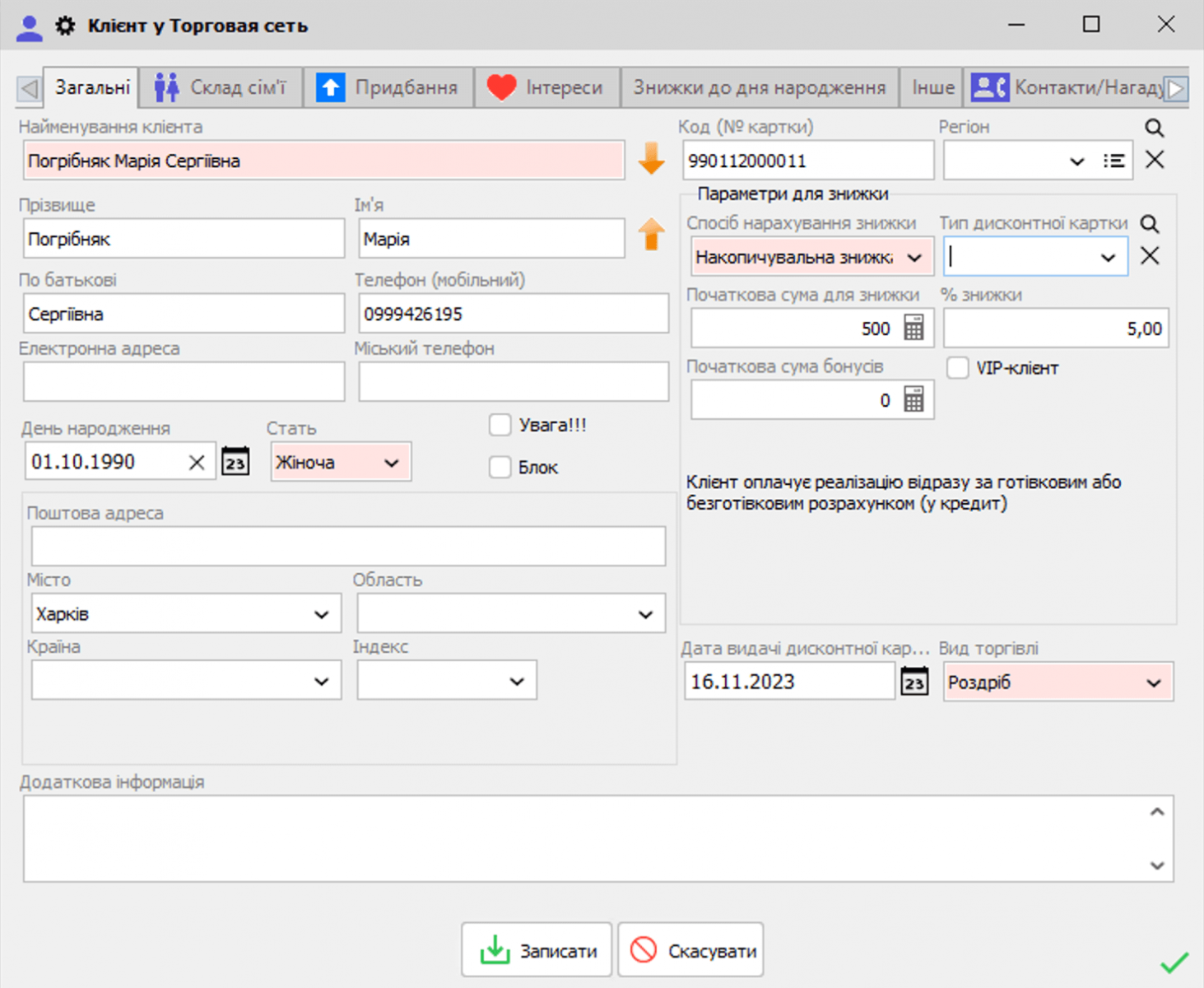Screen dimensions: 1204x988
Task: Open the Інтереси tab
Action: (546, 87)
